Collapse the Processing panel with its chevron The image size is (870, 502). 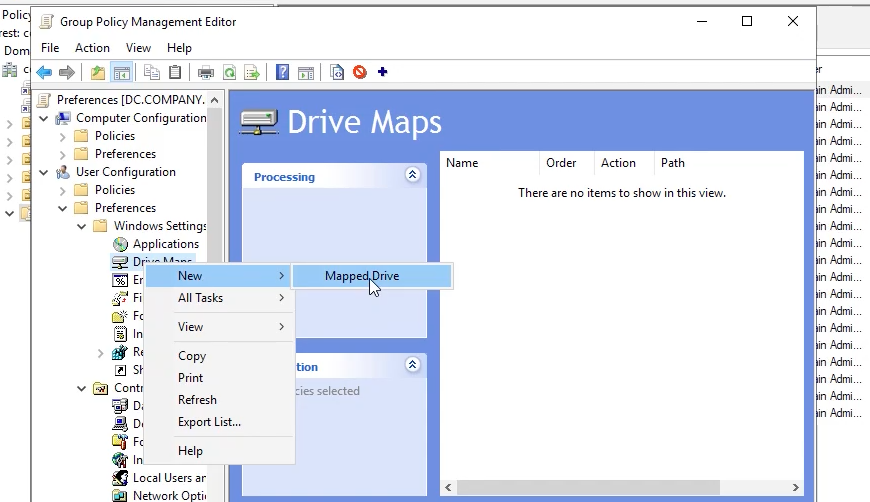[412, 175]
